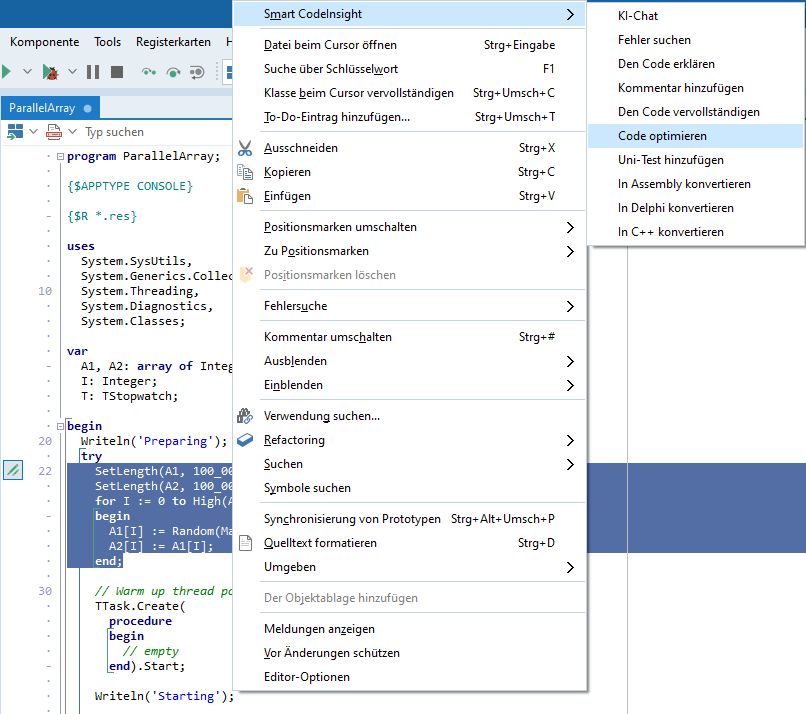Click the {$APPTYPE CONSOLE} directive line
Image resolution: width=806 pixels, height=714 pixels.
130,186
